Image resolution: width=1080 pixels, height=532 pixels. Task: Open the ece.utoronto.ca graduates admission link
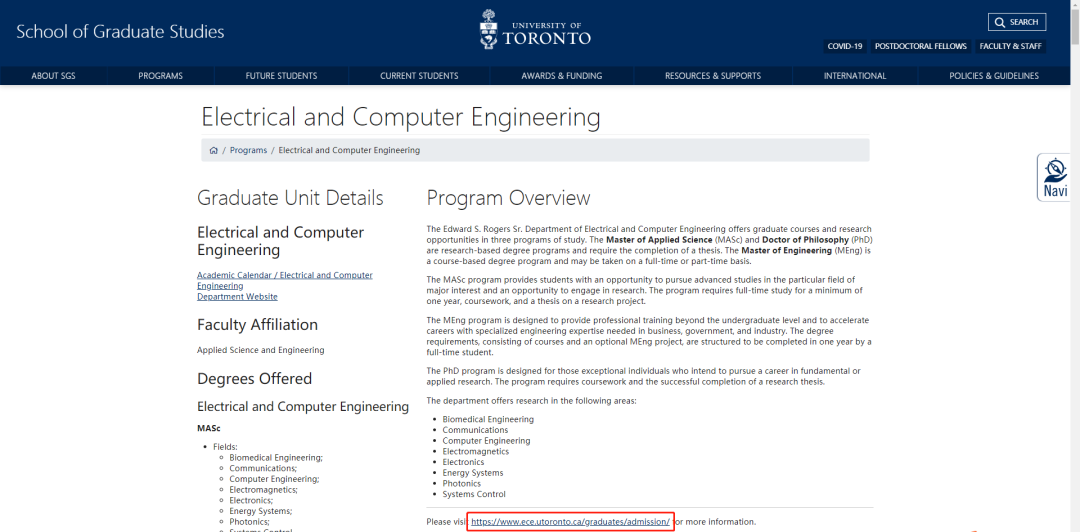point(570,522)
